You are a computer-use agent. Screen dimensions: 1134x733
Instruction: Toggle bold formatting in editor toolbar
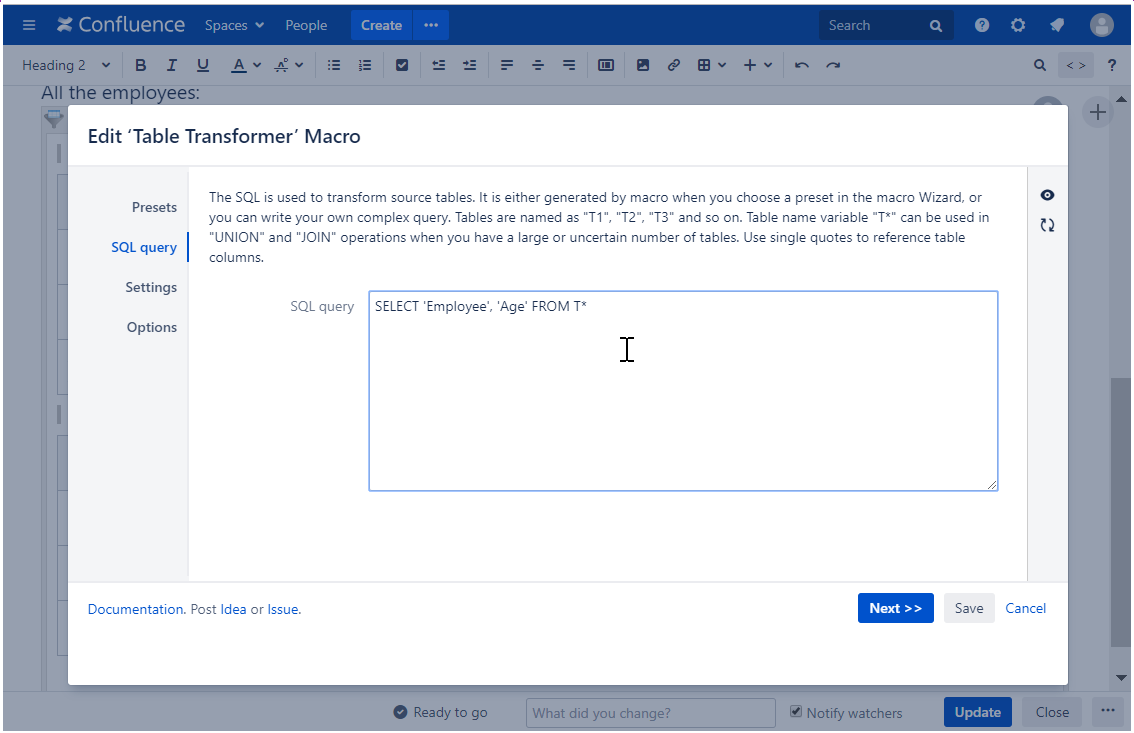click(x=140, y=65)
